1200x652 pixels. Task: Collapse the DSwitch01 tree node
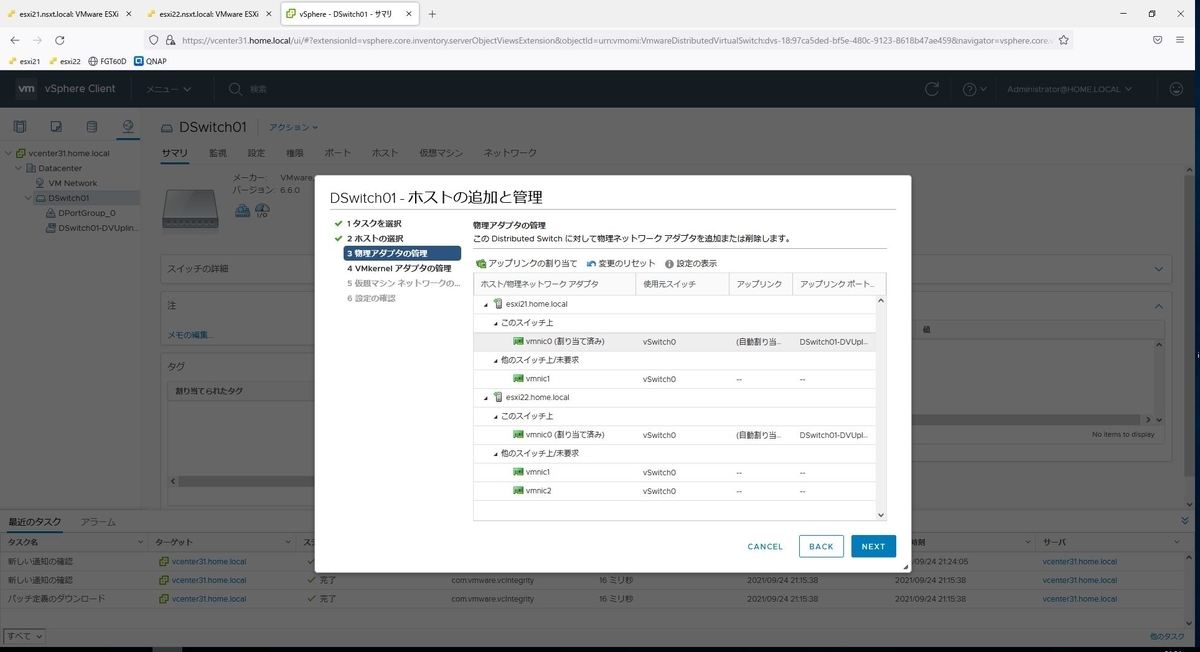pos(29,198)
